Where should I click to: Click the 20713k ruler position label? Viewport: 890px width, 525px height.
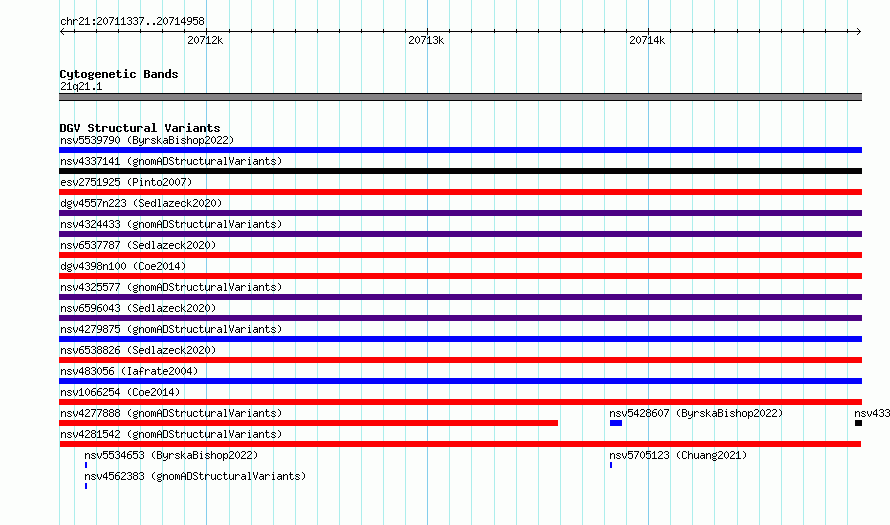[x=426, y=40]
